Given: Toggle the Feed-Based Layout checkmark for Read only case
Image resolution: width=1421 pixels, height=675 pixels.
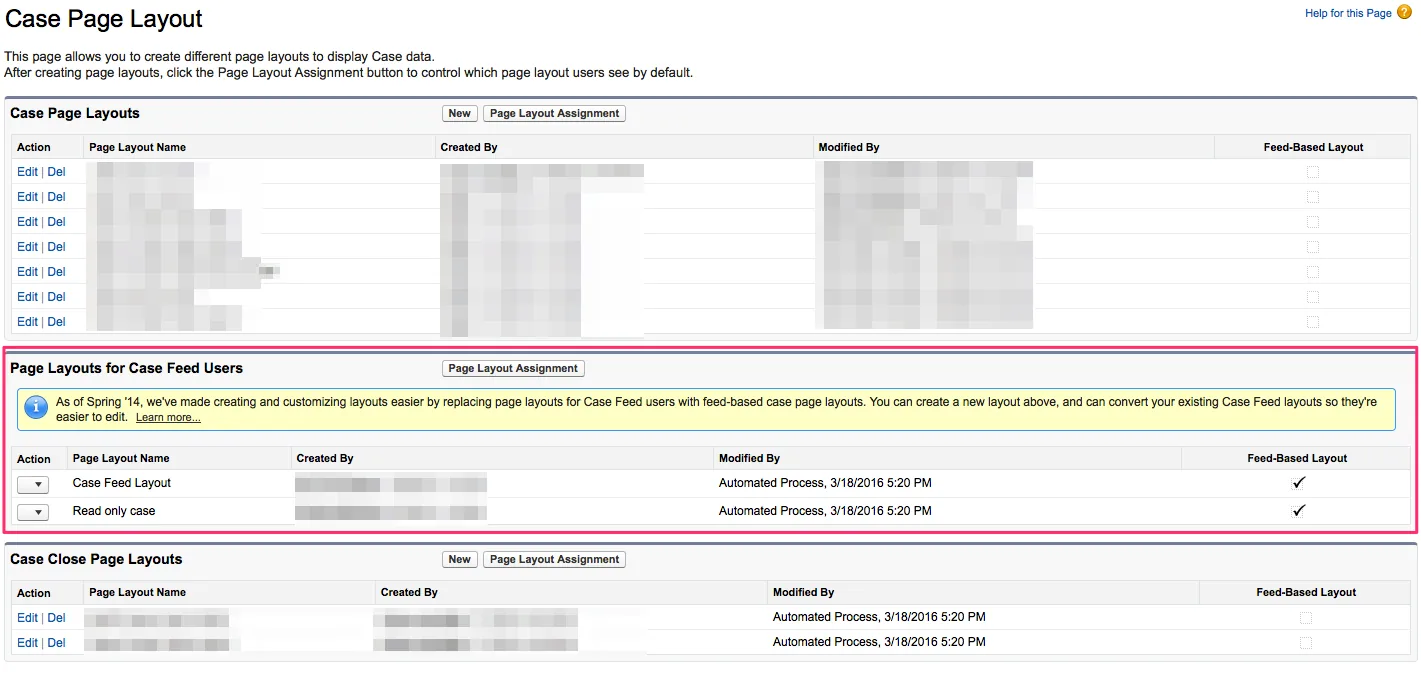Looking at the screenshot, I should coord(1298,511).
